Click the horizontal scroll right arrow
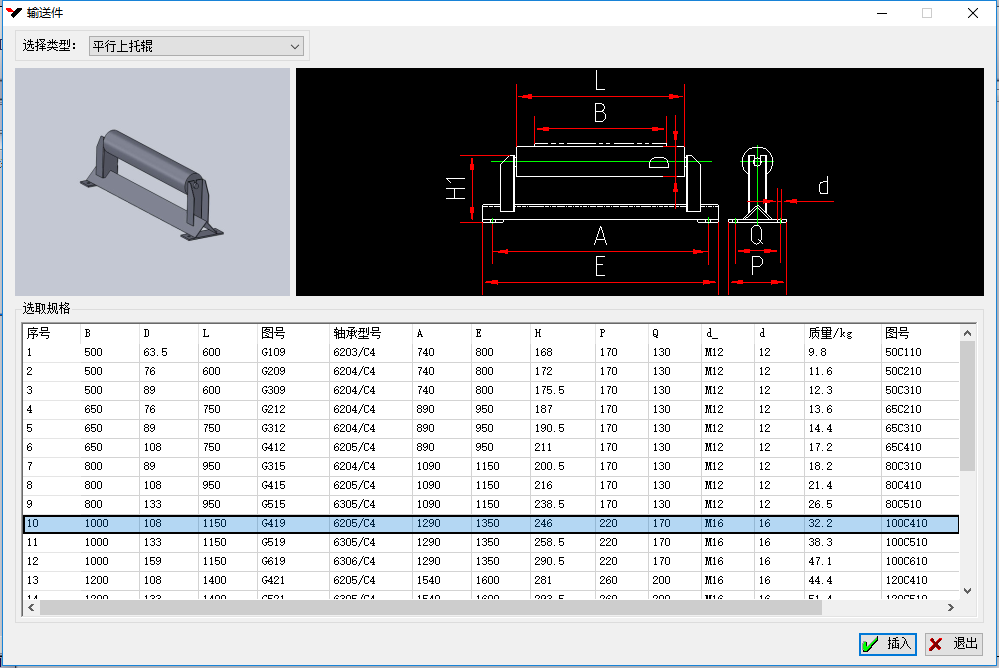 [x=953, y=607]
